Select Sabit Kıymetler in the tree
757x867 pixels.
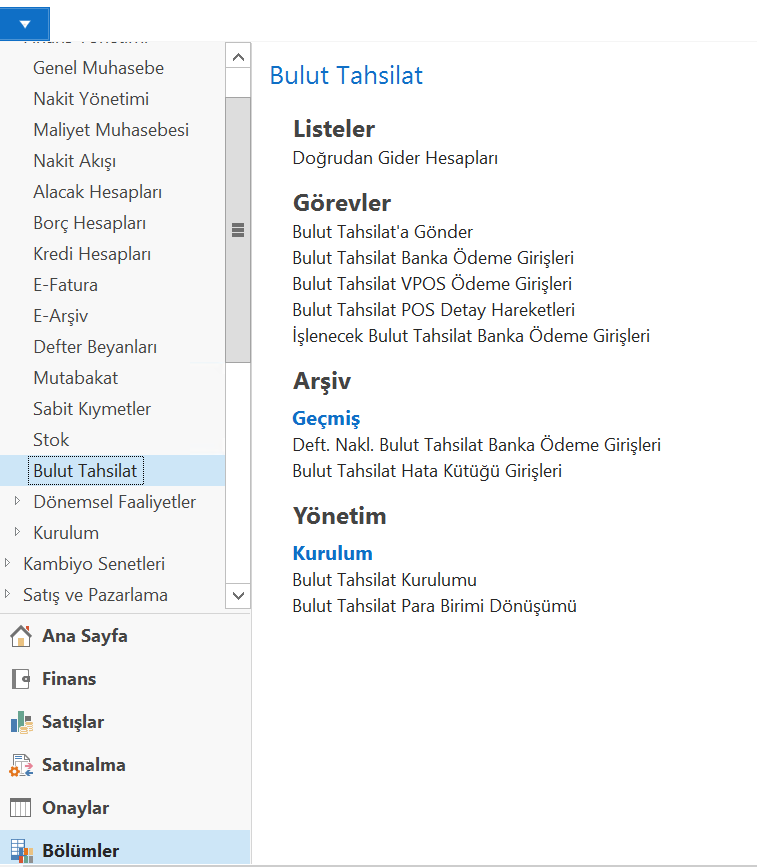pyautogui.click(x=92, y=409)
